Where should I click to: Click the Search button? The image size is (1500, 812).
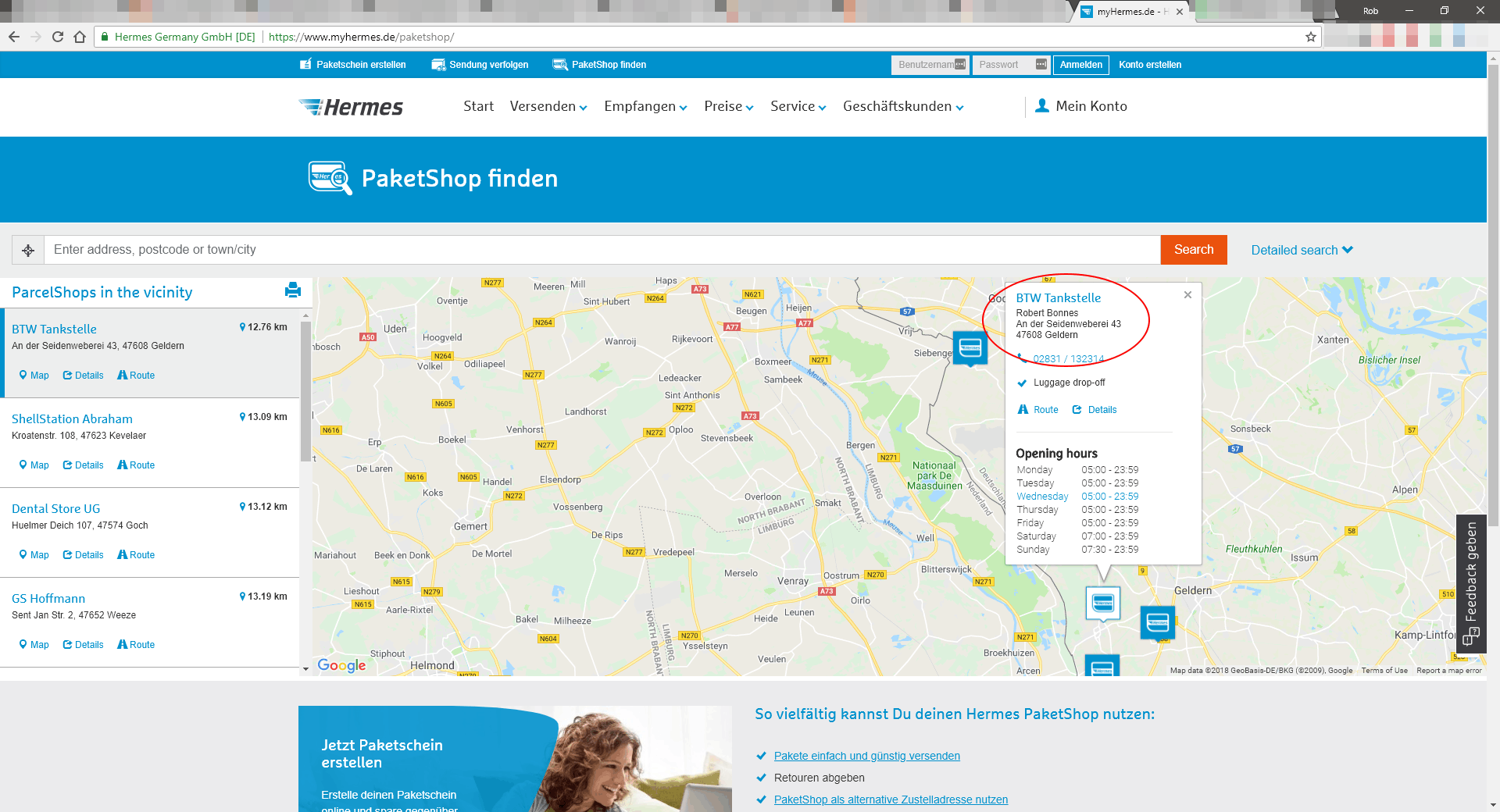click(1194, 250)
